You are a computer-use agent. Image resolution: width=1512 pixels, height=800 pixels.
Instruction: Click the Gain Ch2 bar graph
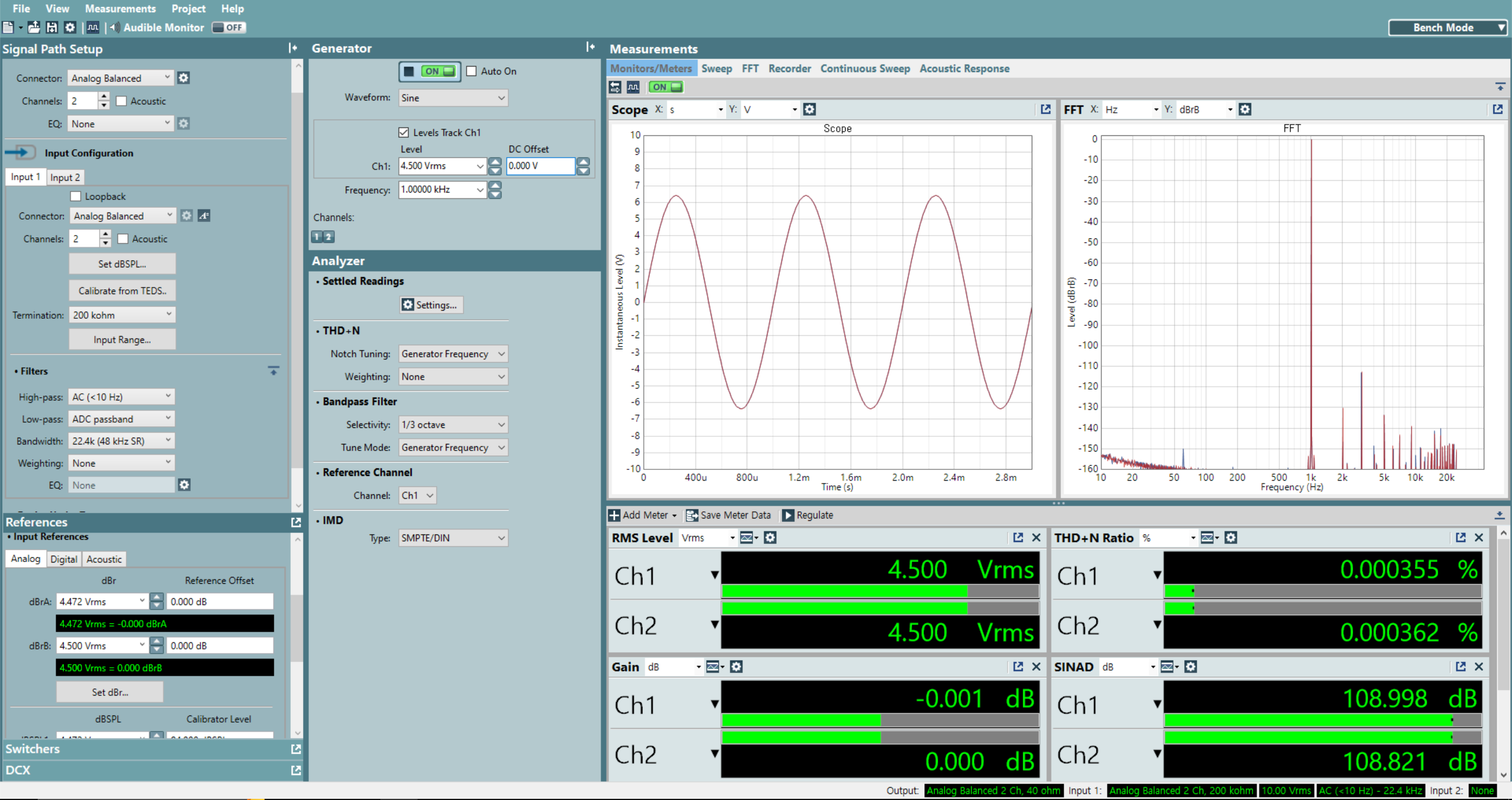pos(880,737)
